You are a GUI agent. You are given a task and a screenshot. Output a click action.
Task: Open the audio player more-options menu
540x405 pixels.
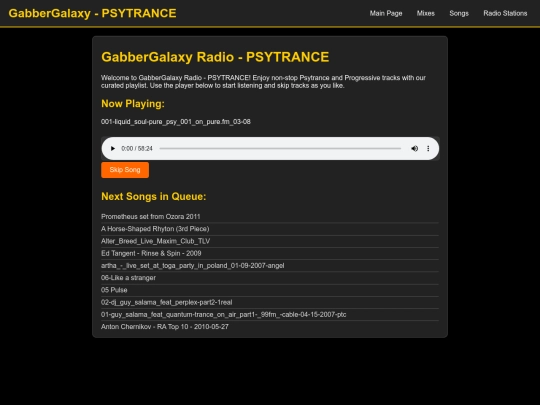tap(428, 148)
